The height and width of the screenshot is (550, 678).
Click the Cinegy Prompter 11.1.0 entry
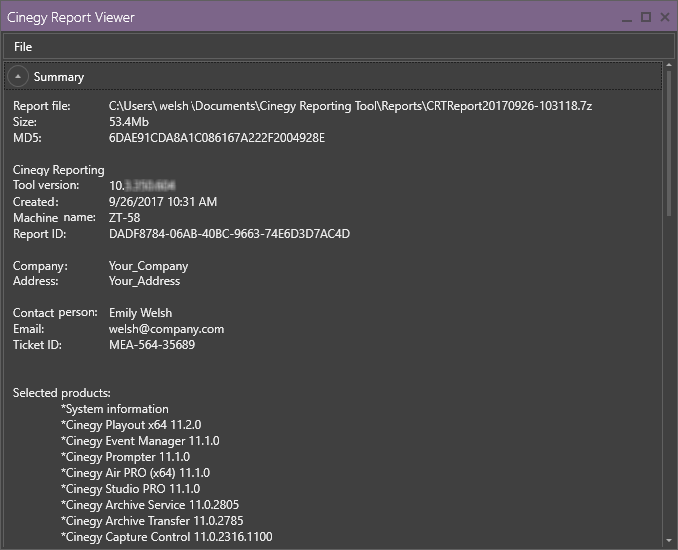(125, 457)
